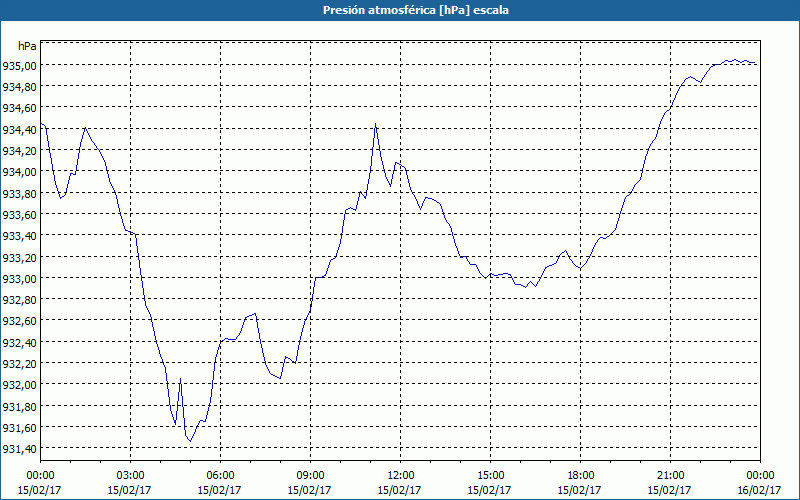Viewport: 800px width, 500px height.
Task: Click the 12:00 time label
Action: 401,476
